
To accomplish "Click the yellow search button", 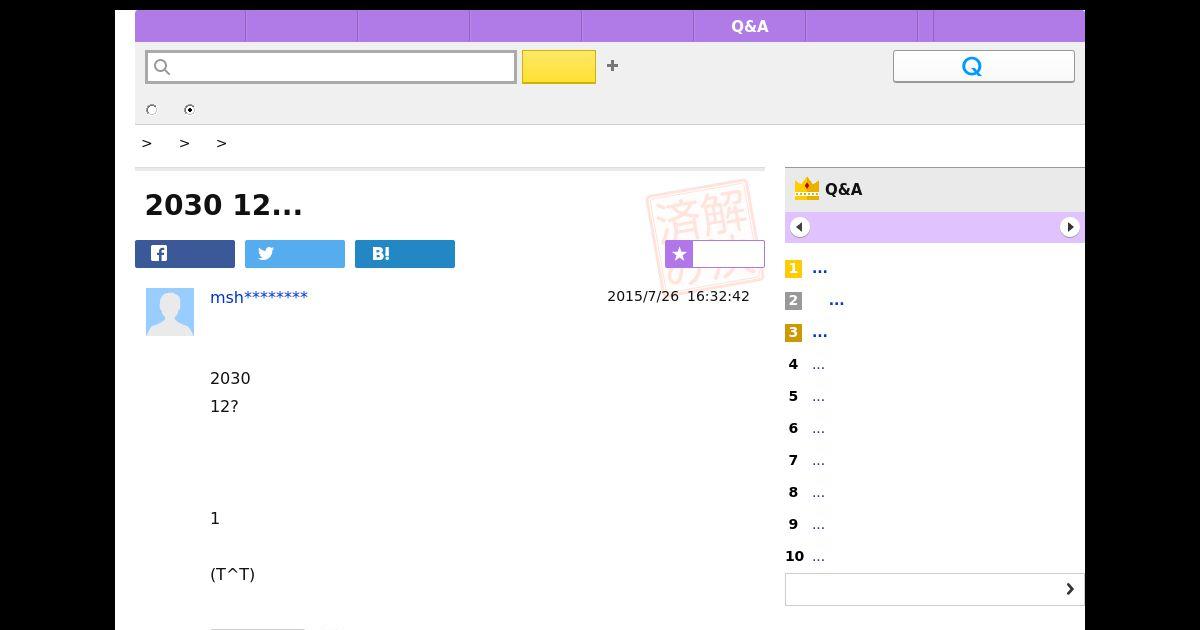I will point(559,67).
